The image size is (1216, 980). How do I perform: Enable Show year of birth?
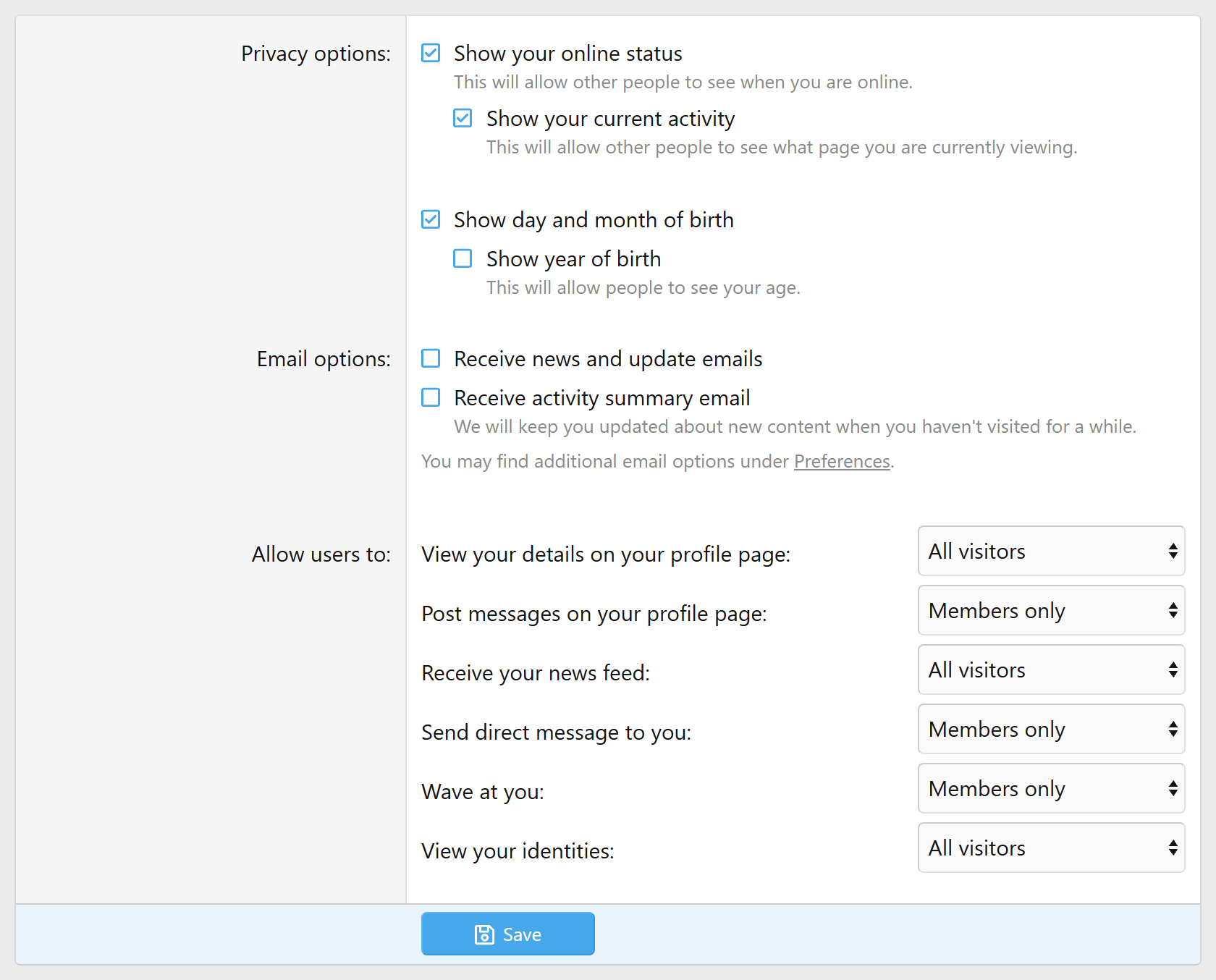click(x=463, y=258)
